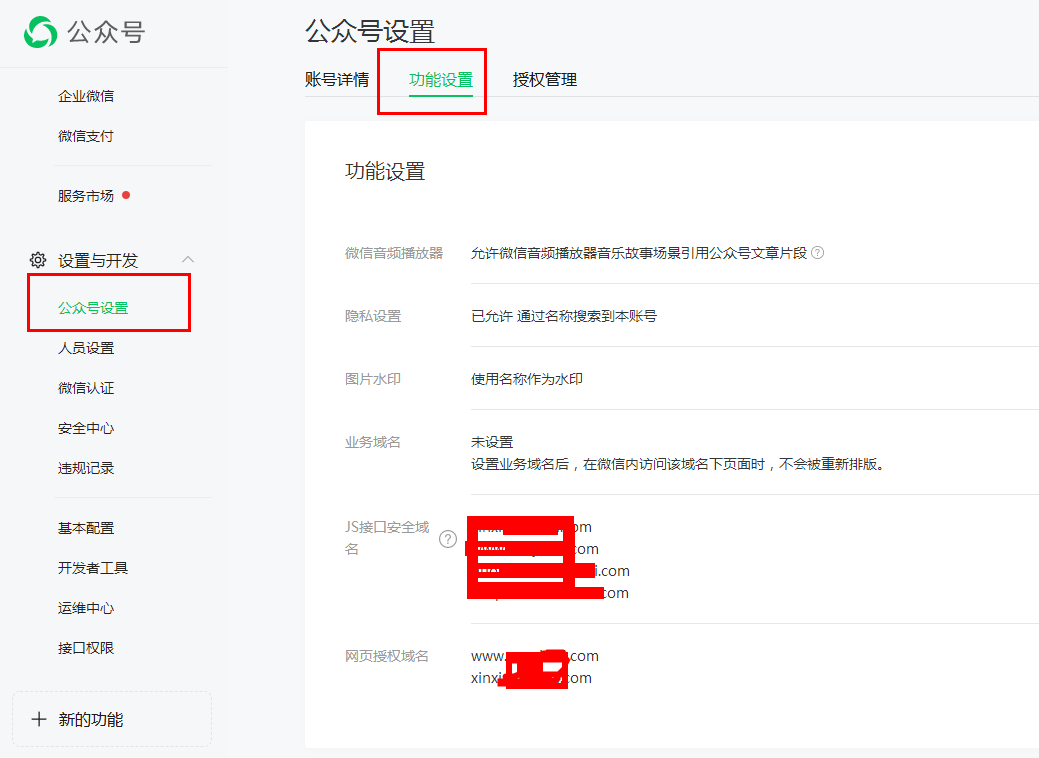Screen dimensions: 1039x758
Task: Click the question mark beside JS接口安全域名
Action: coord(448,539)
